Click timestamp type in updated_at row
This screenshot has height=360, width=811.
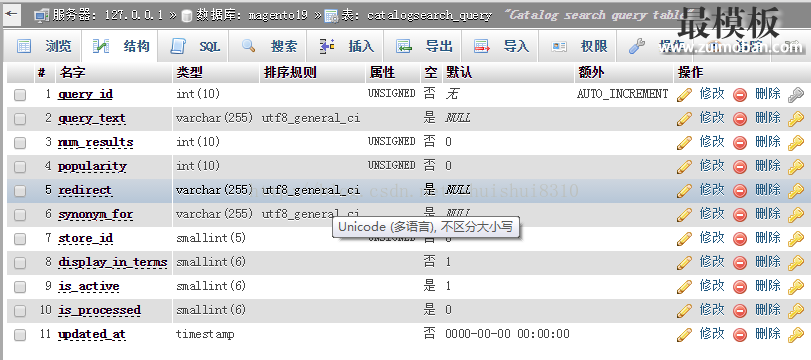pos(205,334)
